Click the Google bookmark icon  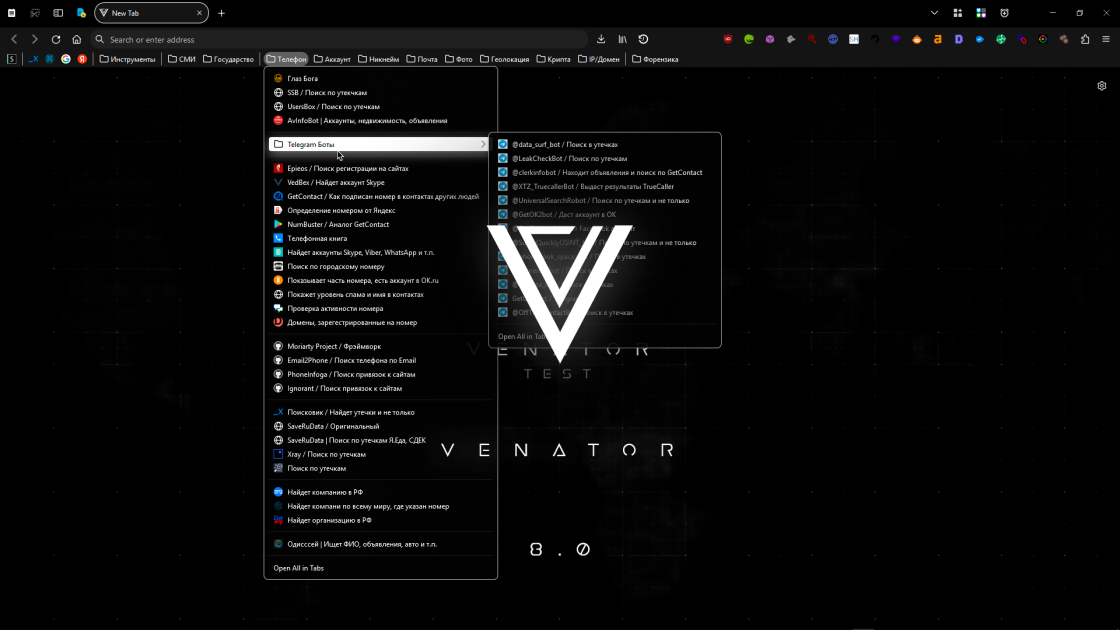[x=66, y=59]
